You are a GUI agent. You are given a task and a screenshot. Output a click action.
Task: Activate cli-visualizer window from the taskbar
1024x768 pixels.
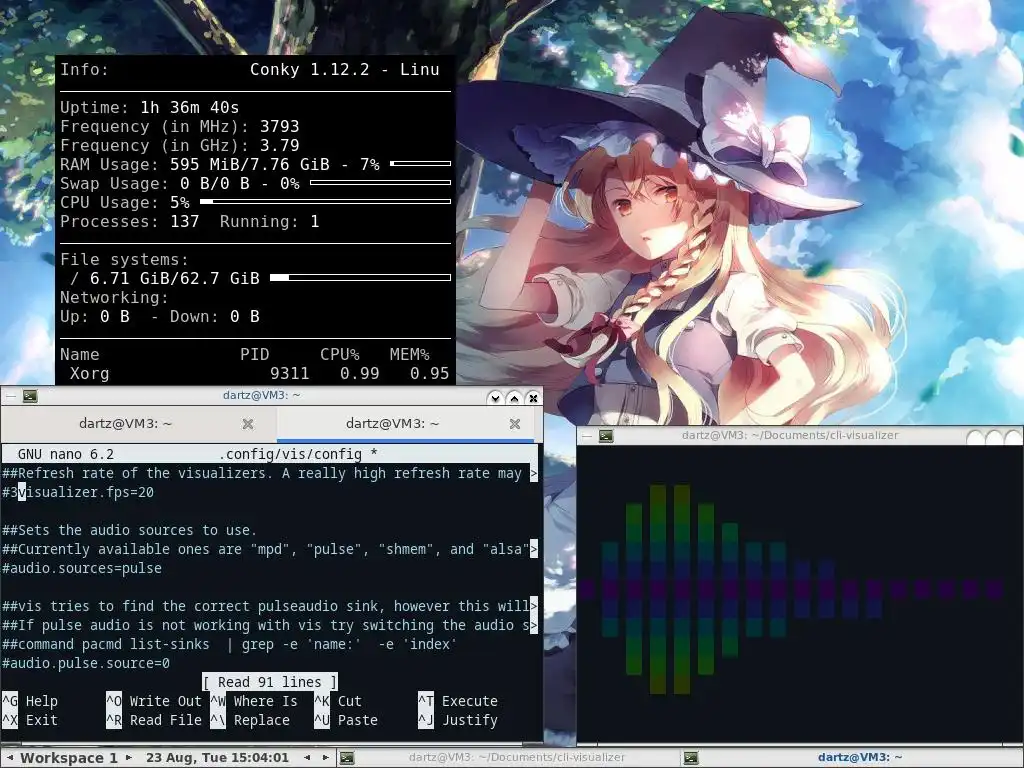tap(509, 758)
